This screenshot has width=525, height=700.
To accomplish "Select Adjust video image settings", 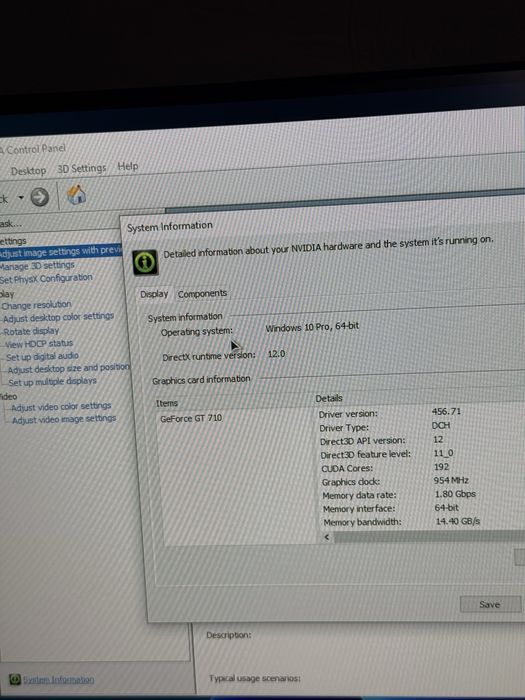I will (x=64, y=419).
